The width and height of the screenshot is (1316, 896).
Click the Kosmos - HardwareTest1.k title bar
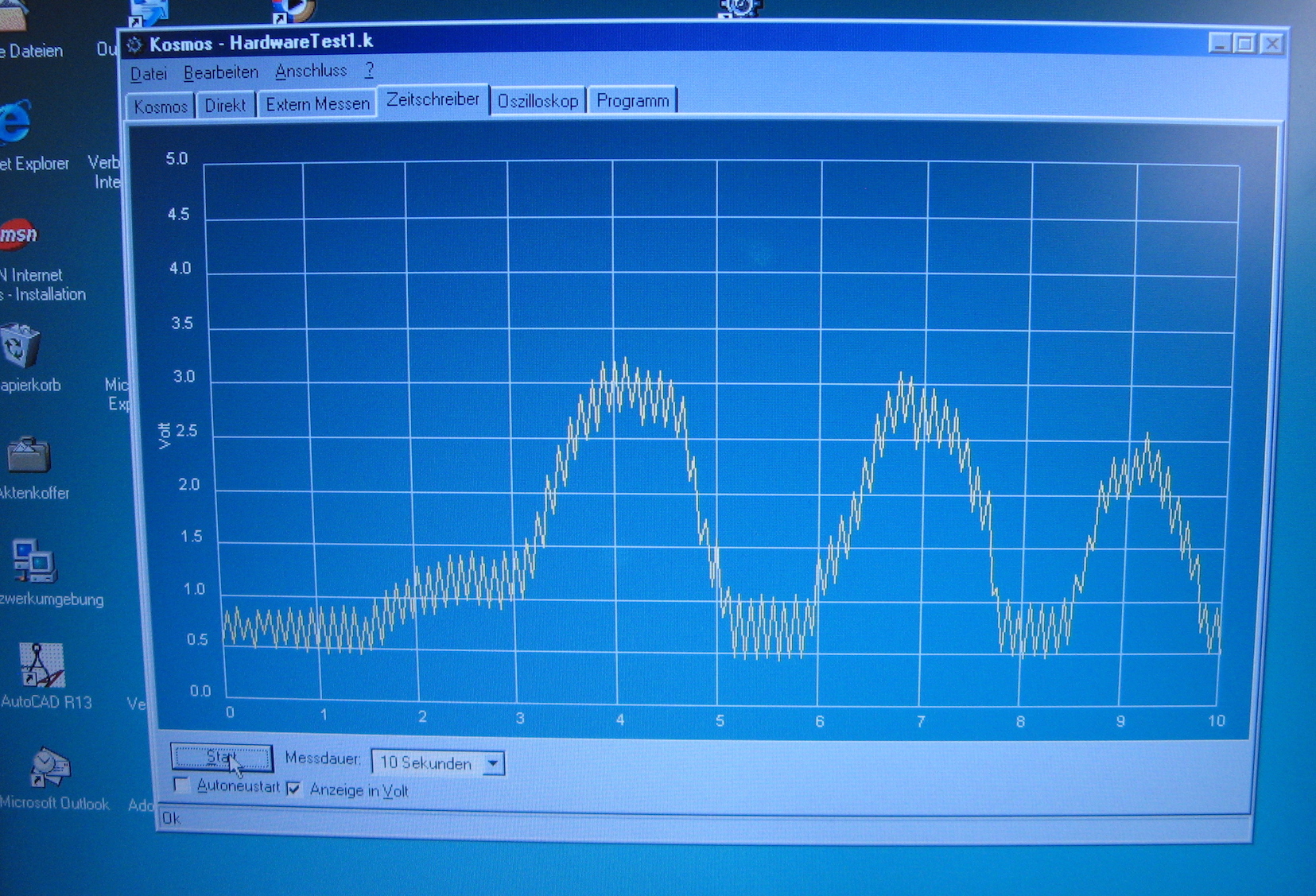[704, 42]
